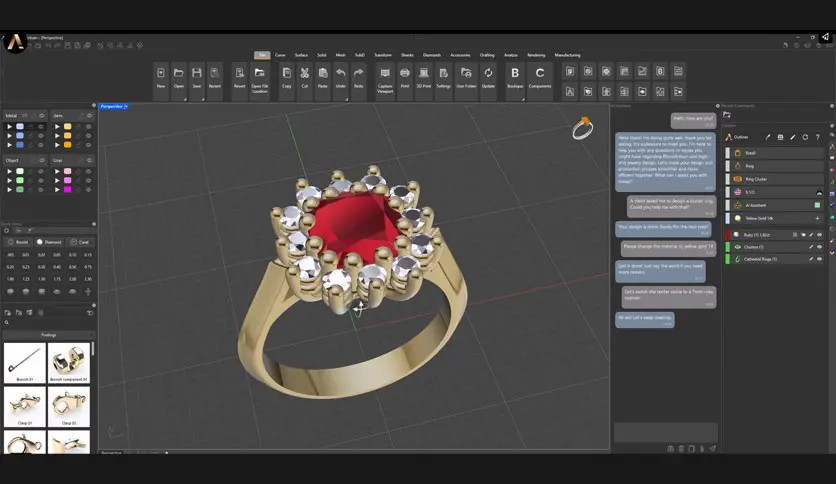
Task: Toggle Gem group visibility eye
Action: click(89, 116)
